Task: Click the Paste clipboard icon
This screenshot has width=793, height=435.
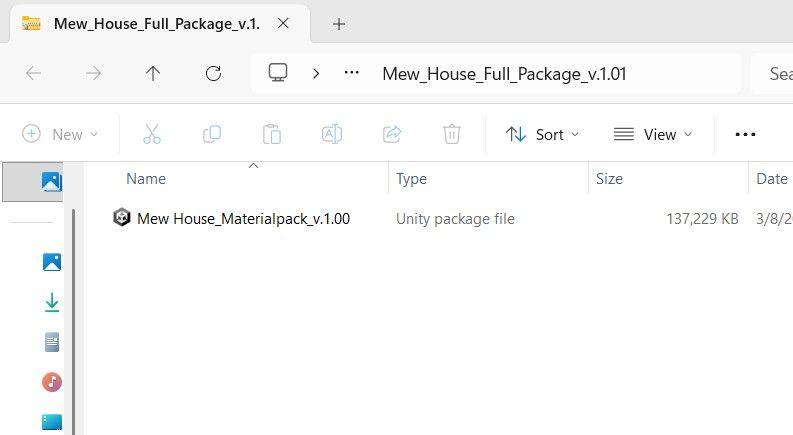Action: (x=272, y=134)
